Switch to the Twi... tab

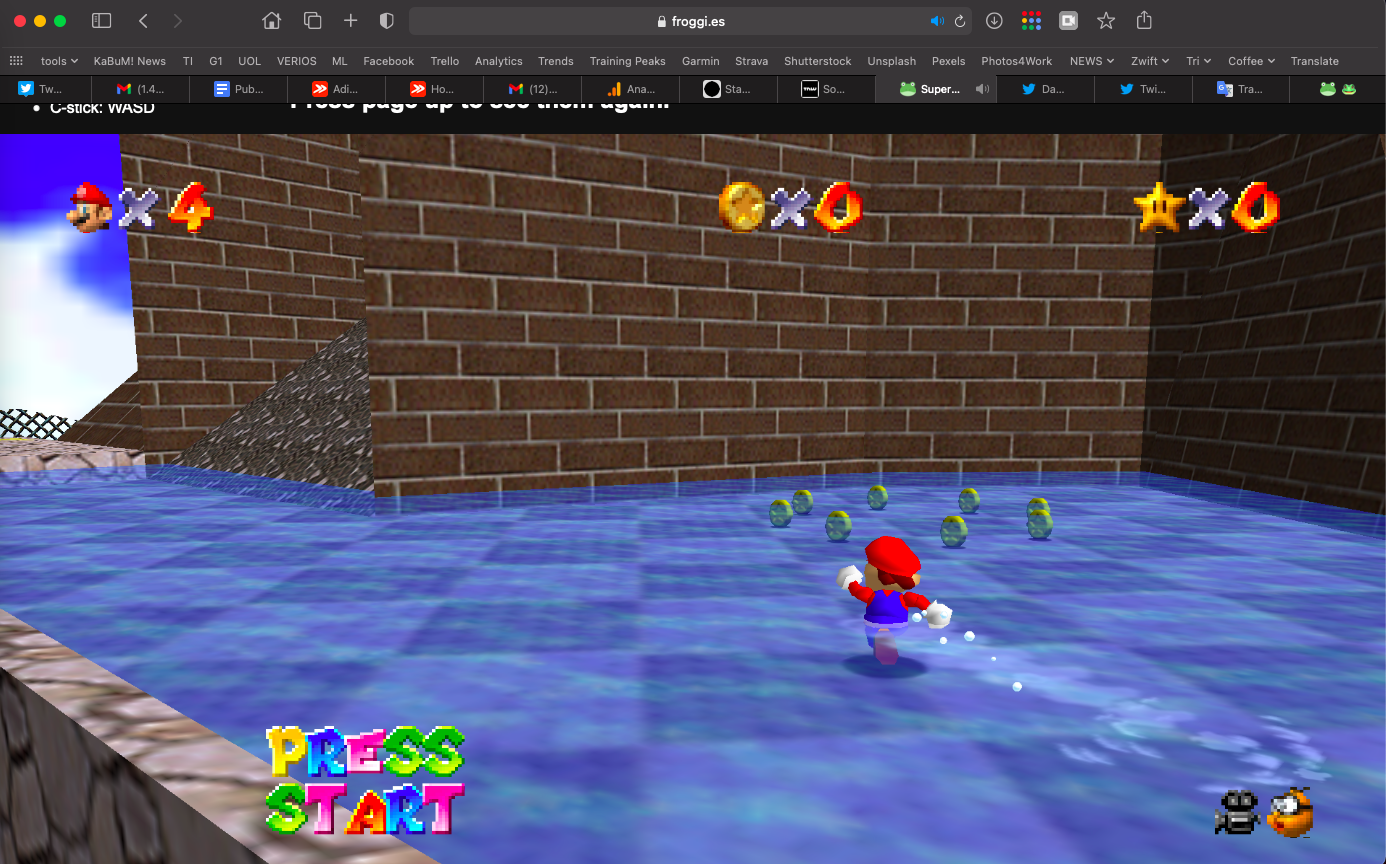tap(1144, 89)
